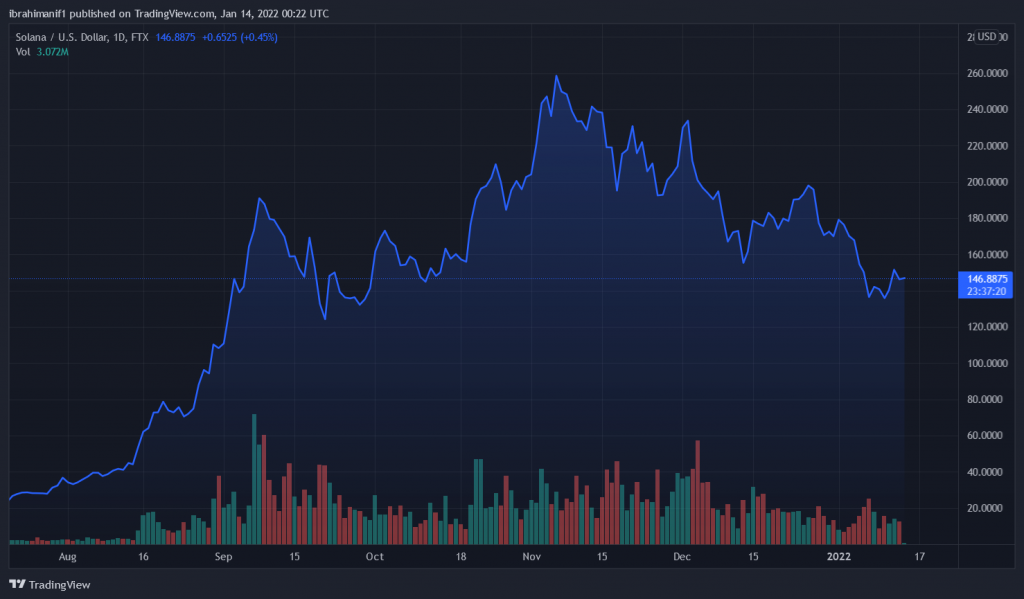Screen dimensions: 1024x599
Task: Click the Aug label on time axis
Action: [68, 555]
